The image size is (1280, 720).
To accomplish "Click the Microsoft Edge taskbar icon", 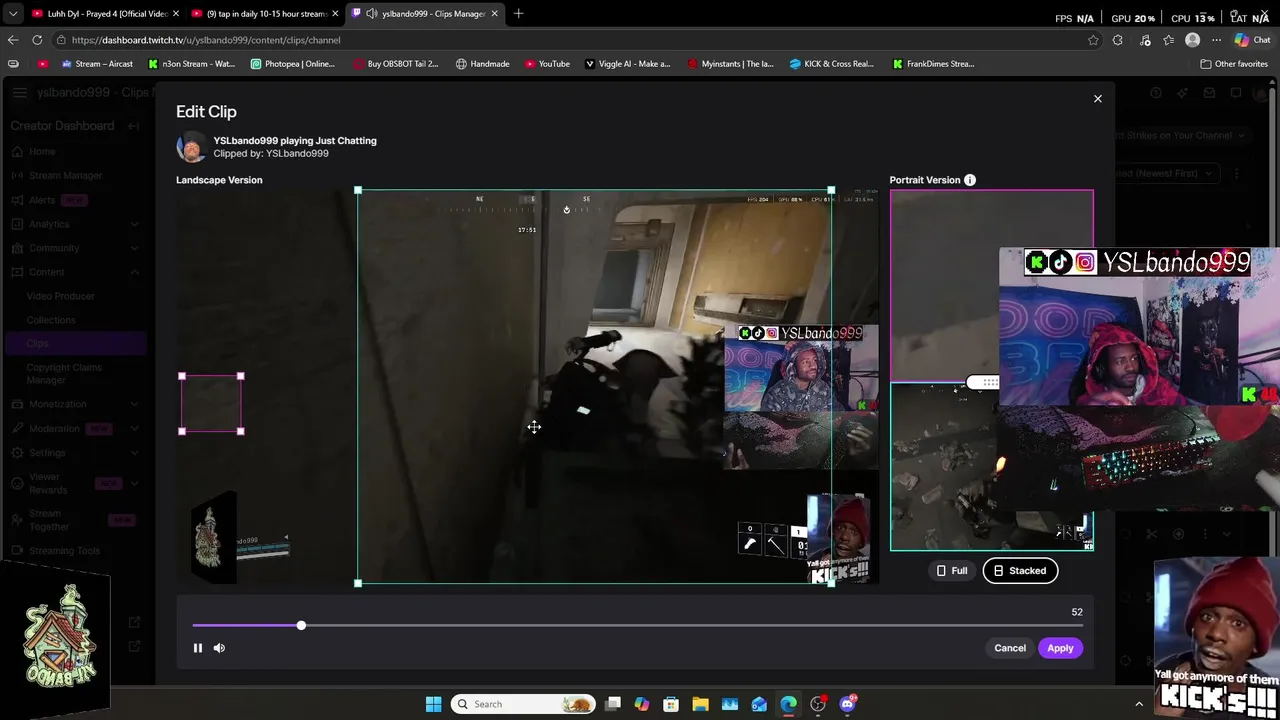I will point(789,704).
